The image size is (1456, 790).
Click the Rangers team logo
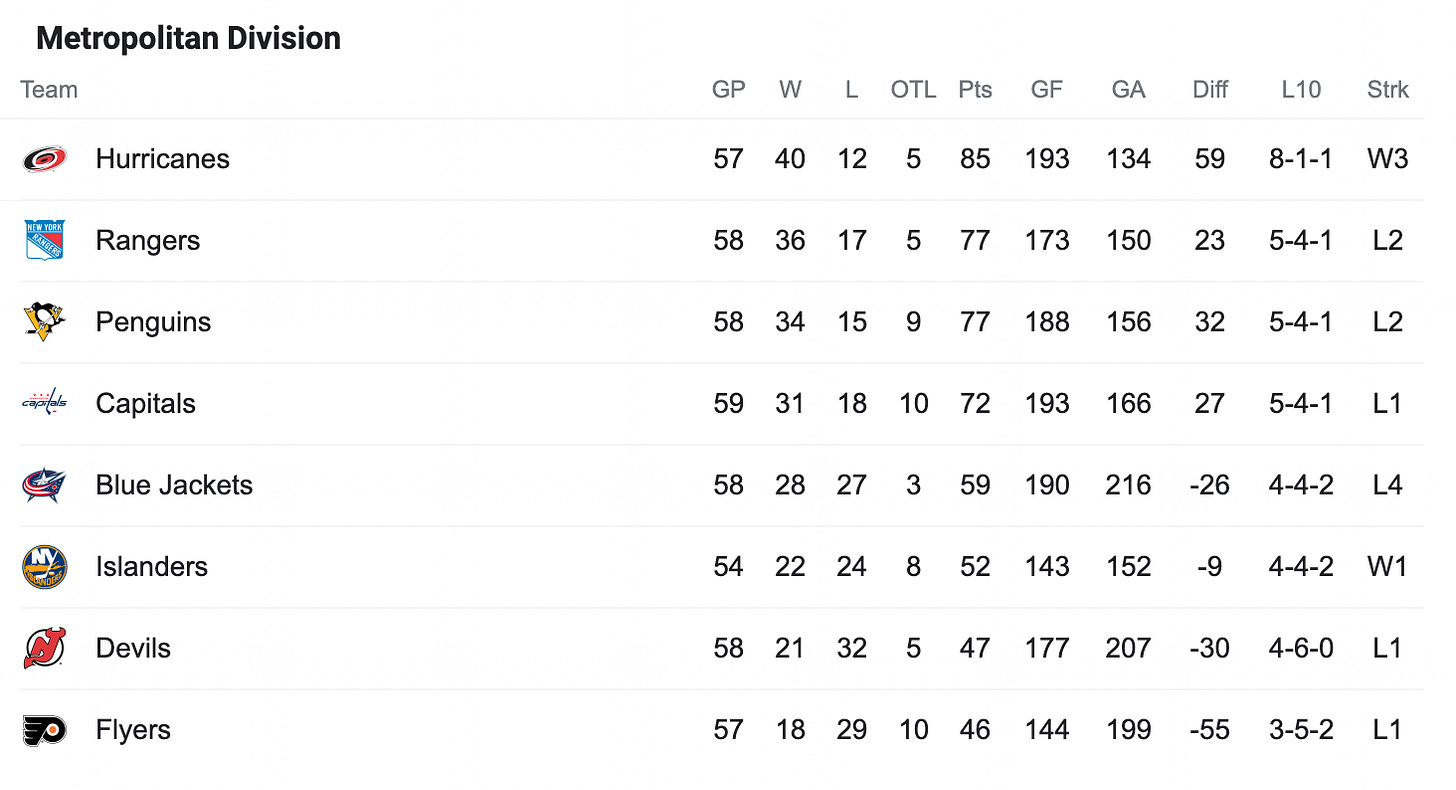coord(45,240)
